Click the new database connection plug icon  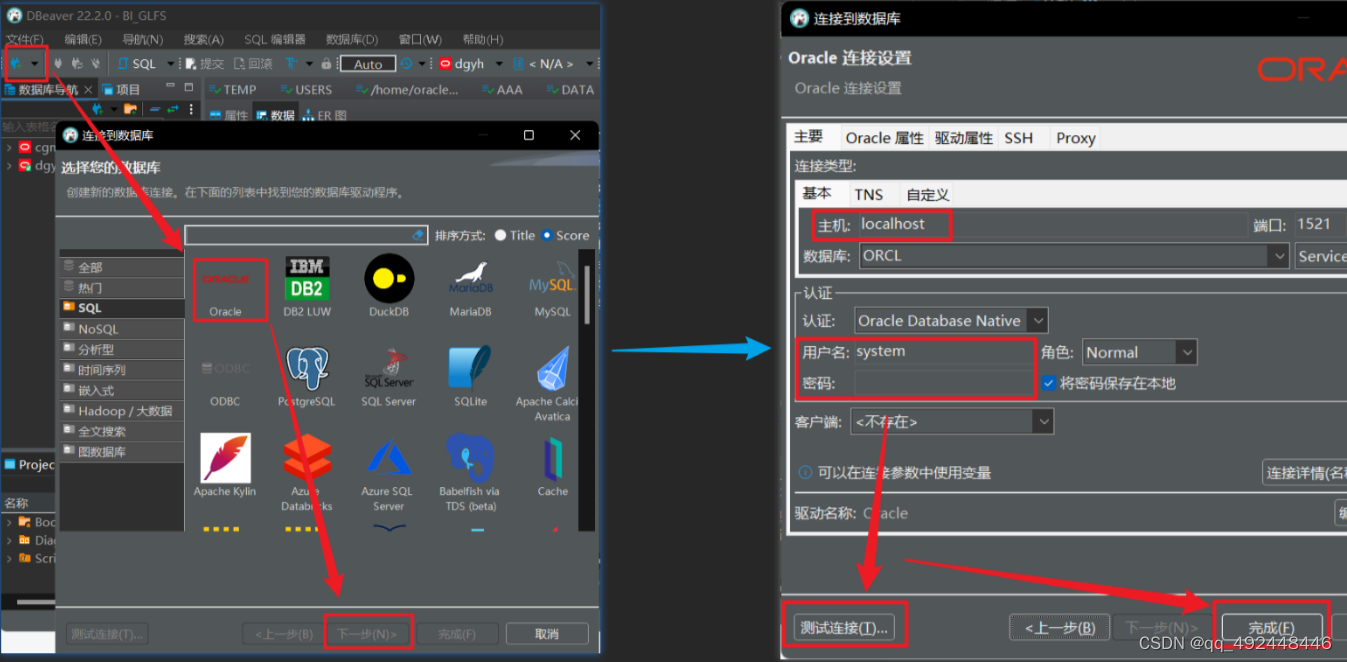(17, 63)
